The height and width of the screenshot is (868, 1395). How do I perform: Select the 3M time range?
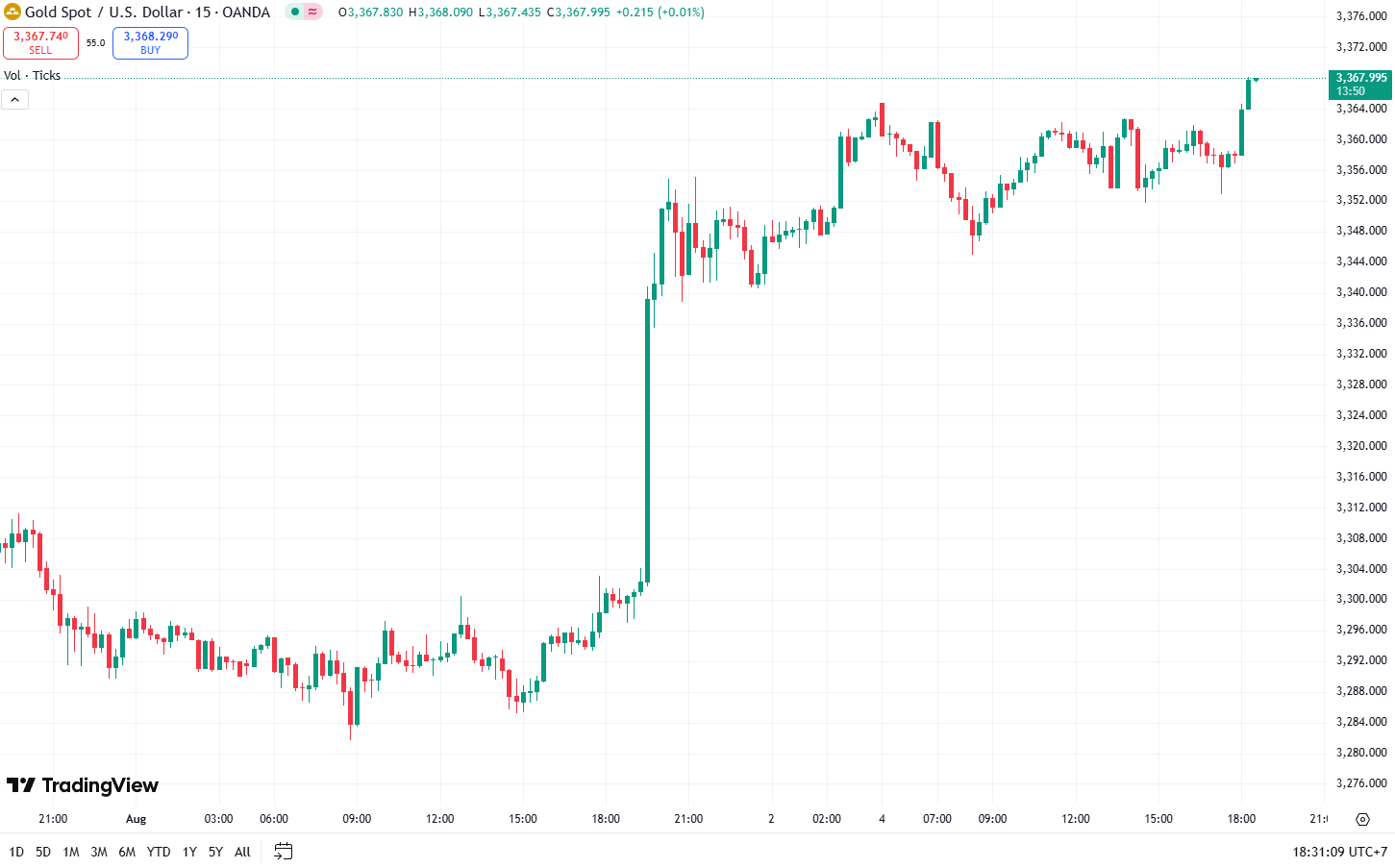pos(99,852)
